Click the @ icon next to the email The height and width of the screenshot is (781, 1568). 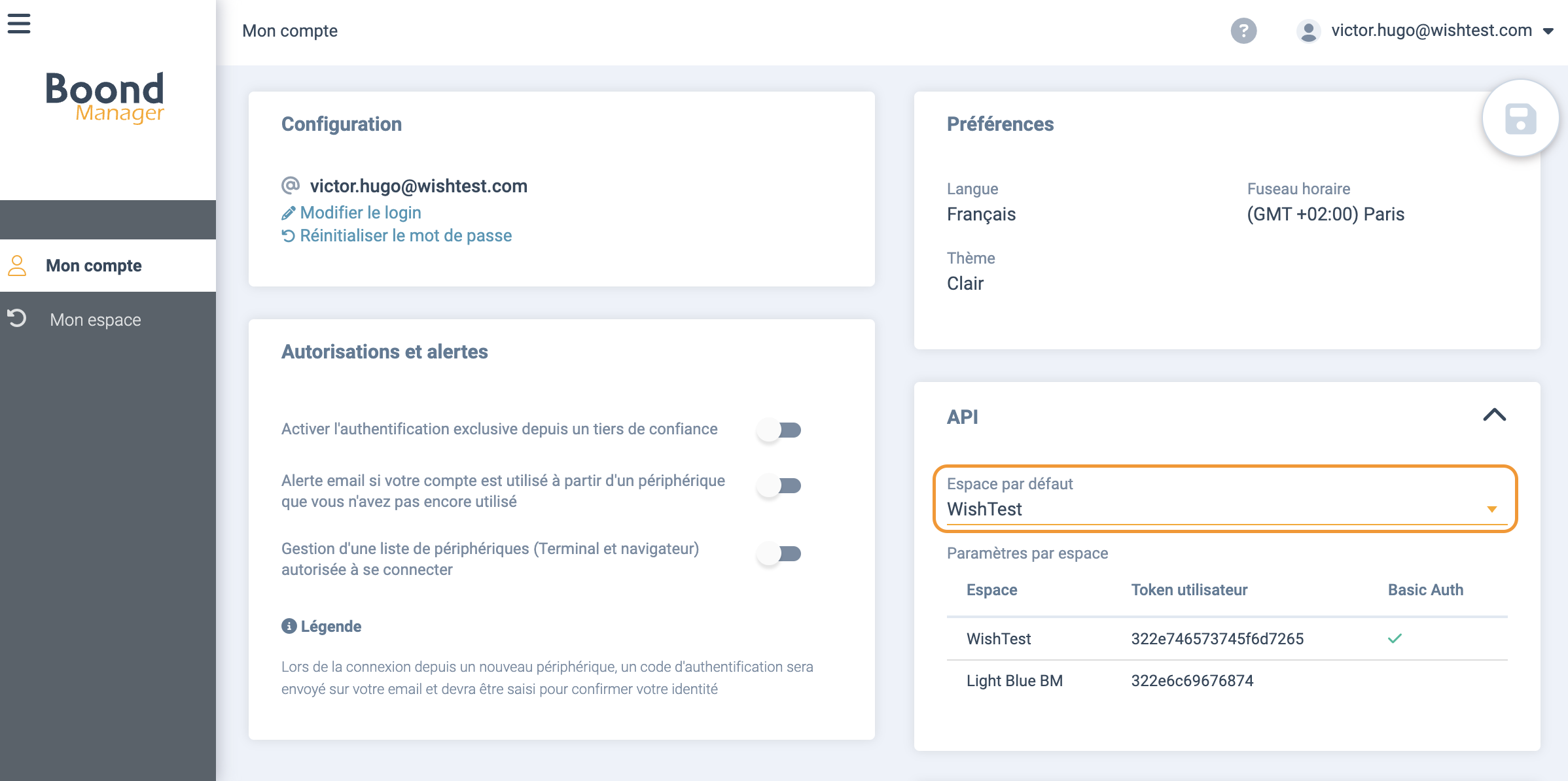291,186
